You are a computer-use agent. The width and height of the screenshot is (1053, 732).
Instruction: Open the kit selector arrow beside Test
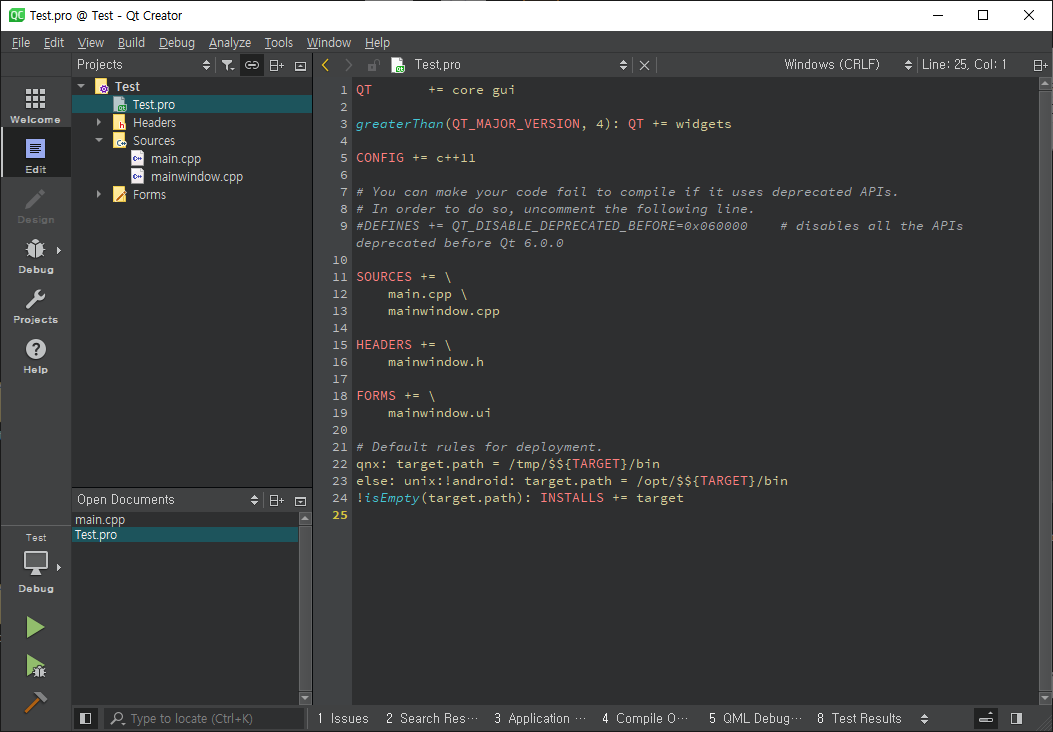[59, 567]
